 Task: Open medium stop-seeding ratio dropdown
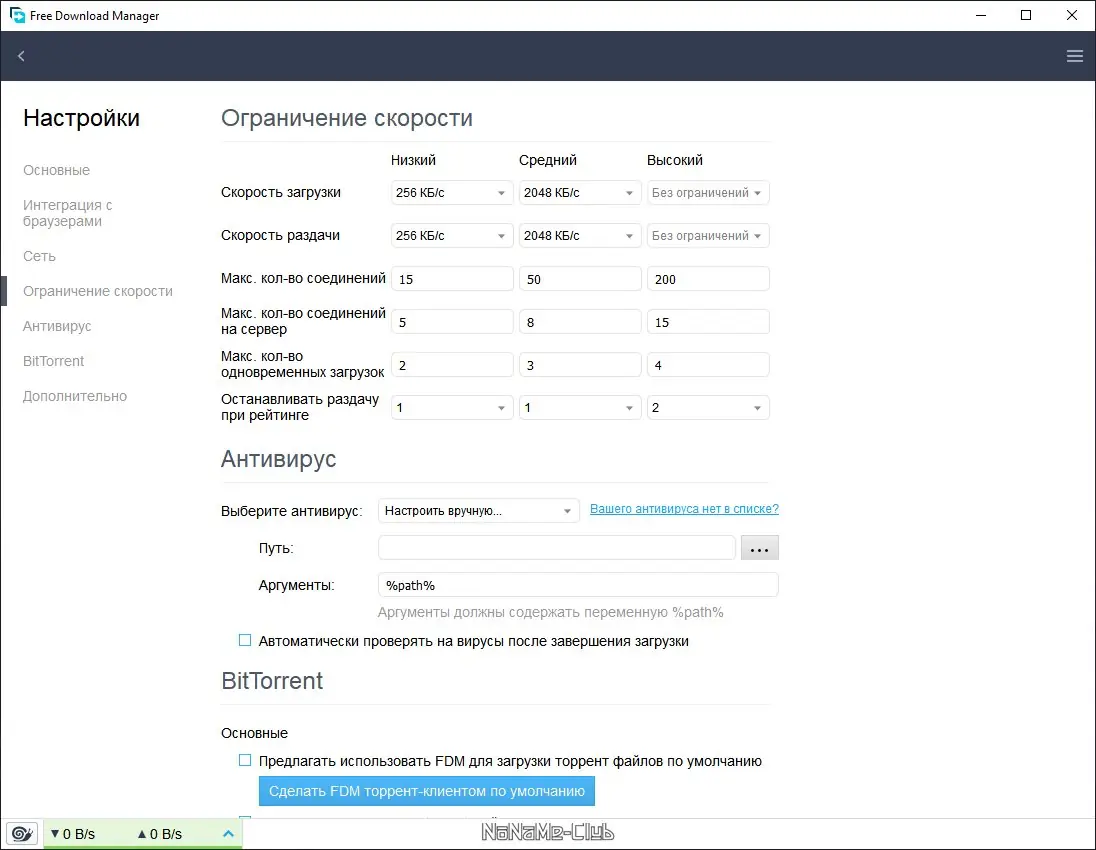pyautogui.click(x=579, y=408)
